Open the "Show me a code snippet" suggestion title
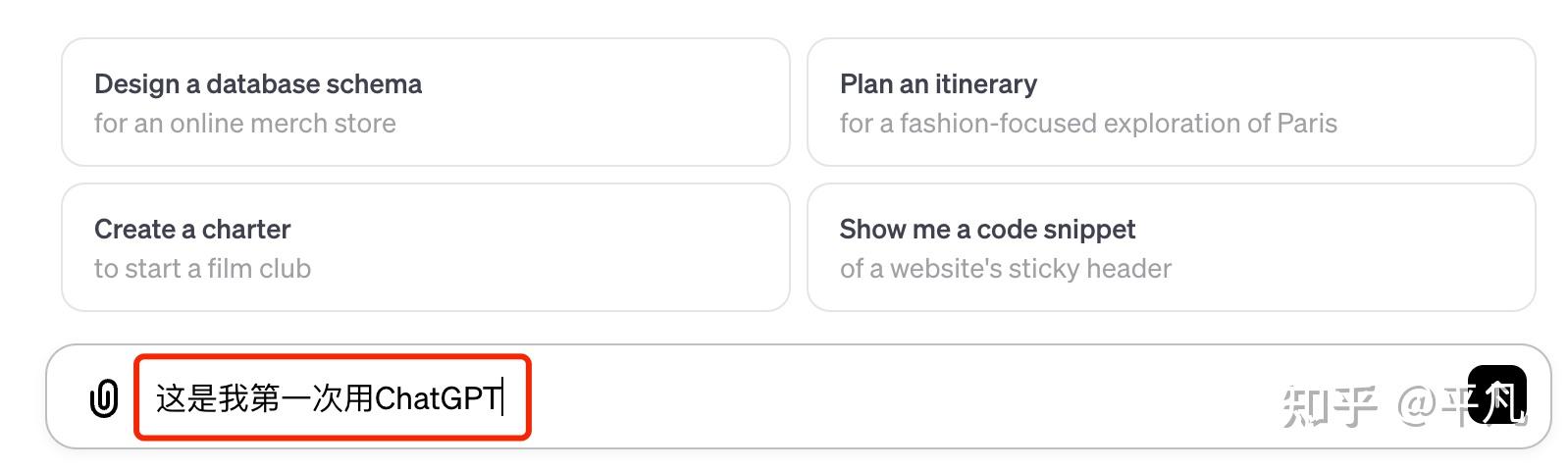Image resolution: width=1568 pixels, height=471 pixels. [x=987, y=230]
